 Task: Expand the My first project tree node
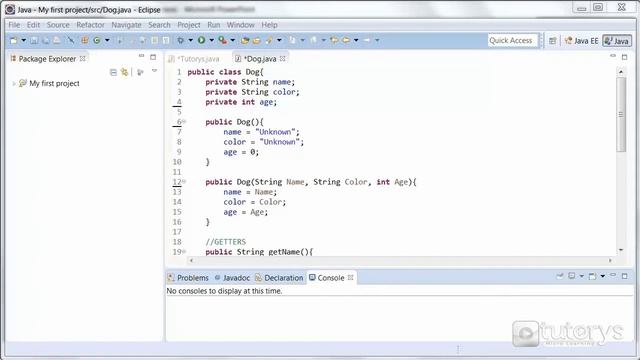(13, 84)
